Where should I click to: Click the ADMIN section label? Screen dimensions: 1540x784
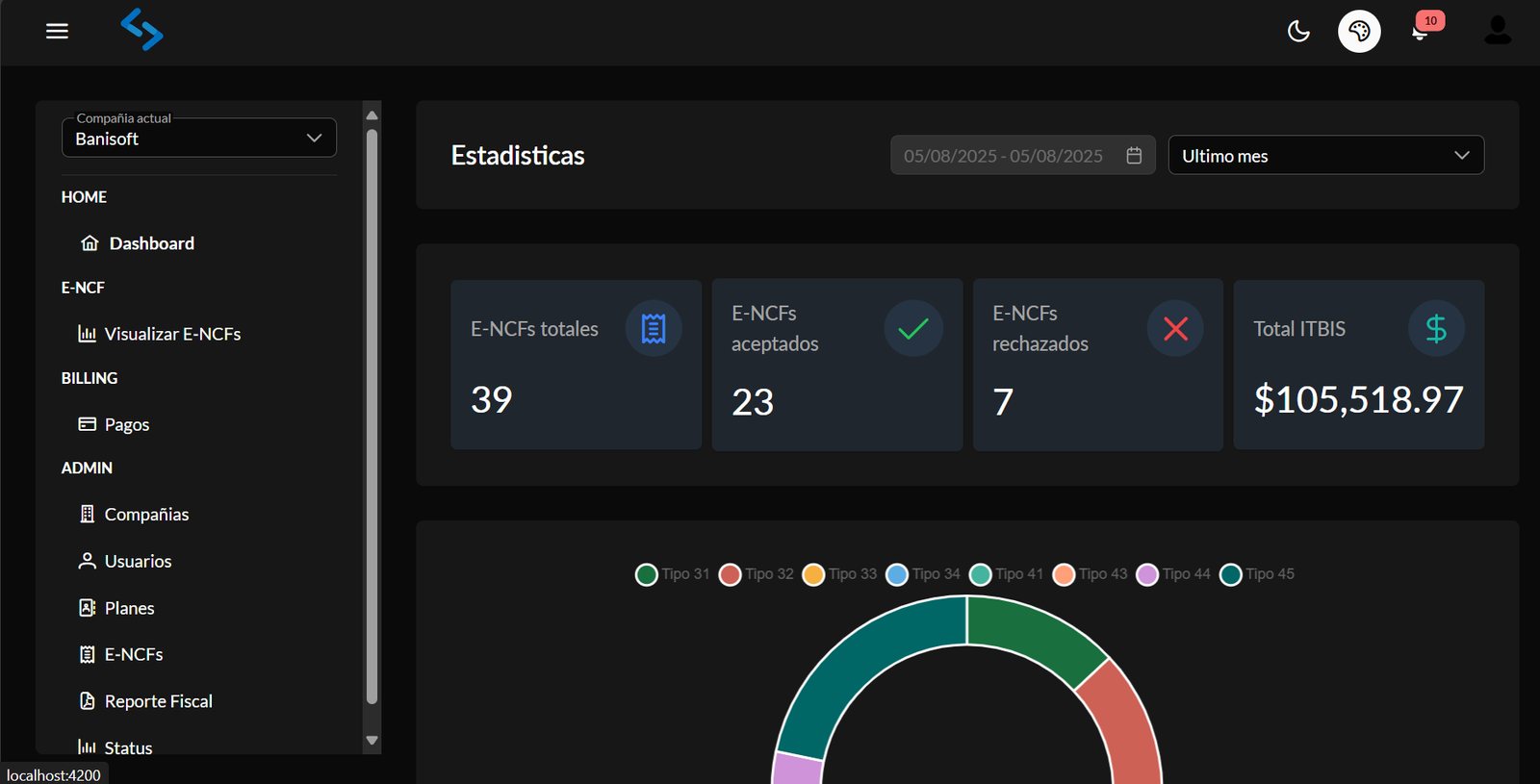(x=87, y=468)
